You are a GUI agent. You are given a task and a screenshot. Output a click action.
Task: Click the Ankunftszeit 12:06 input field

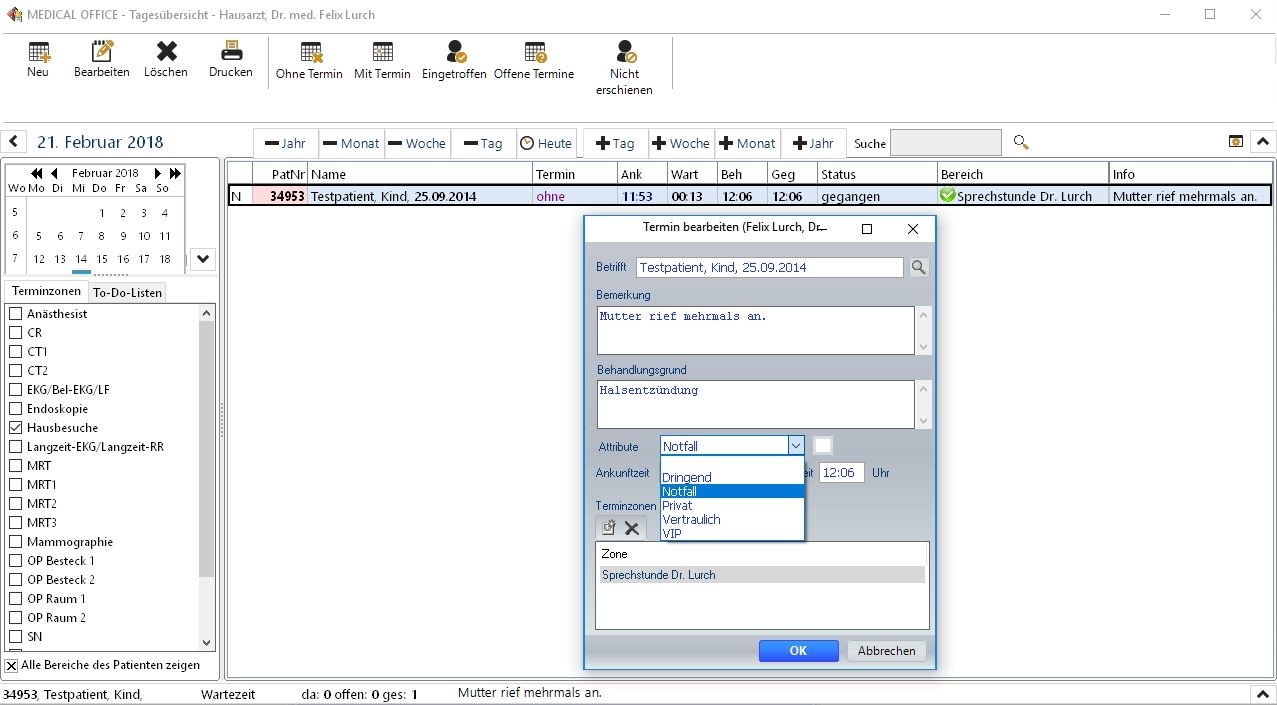[840, 472]
